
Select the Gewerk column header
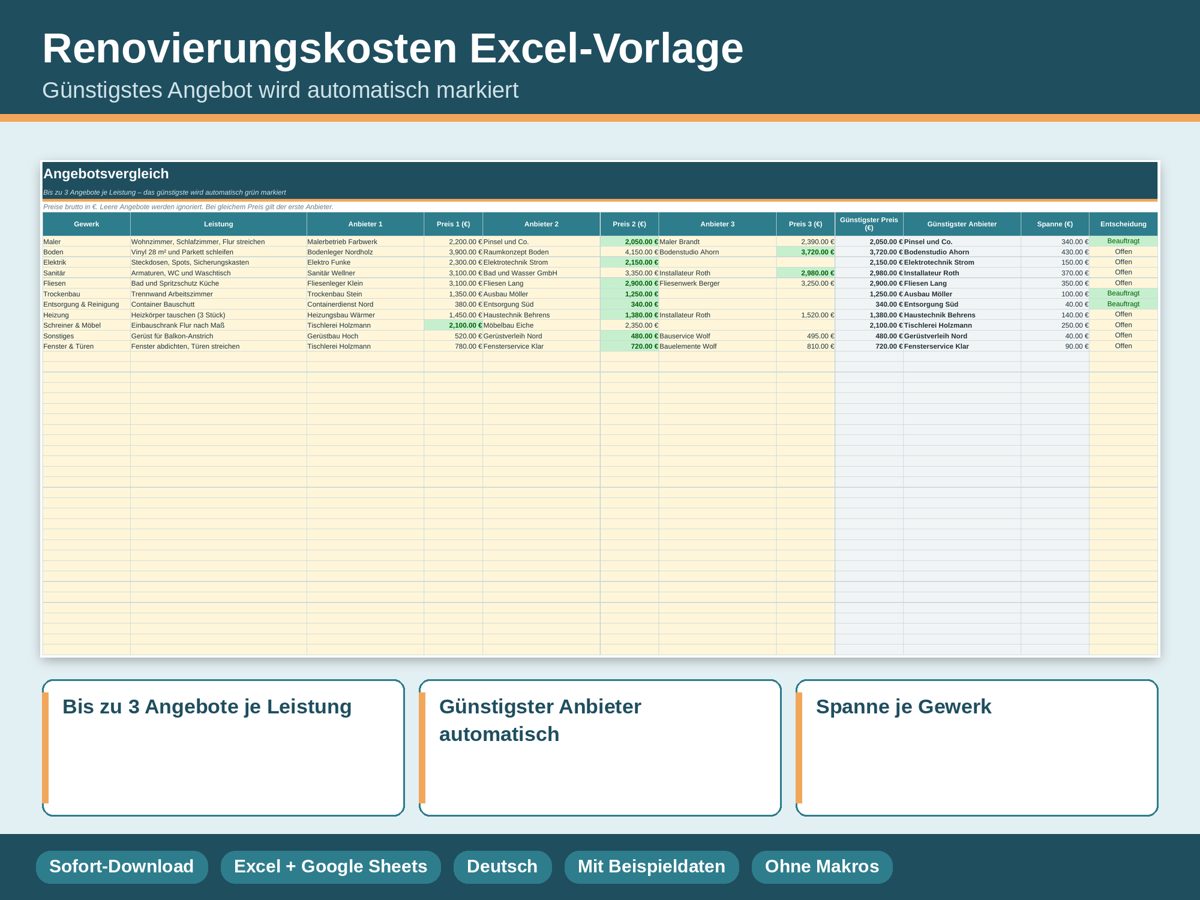pos(86,224)
